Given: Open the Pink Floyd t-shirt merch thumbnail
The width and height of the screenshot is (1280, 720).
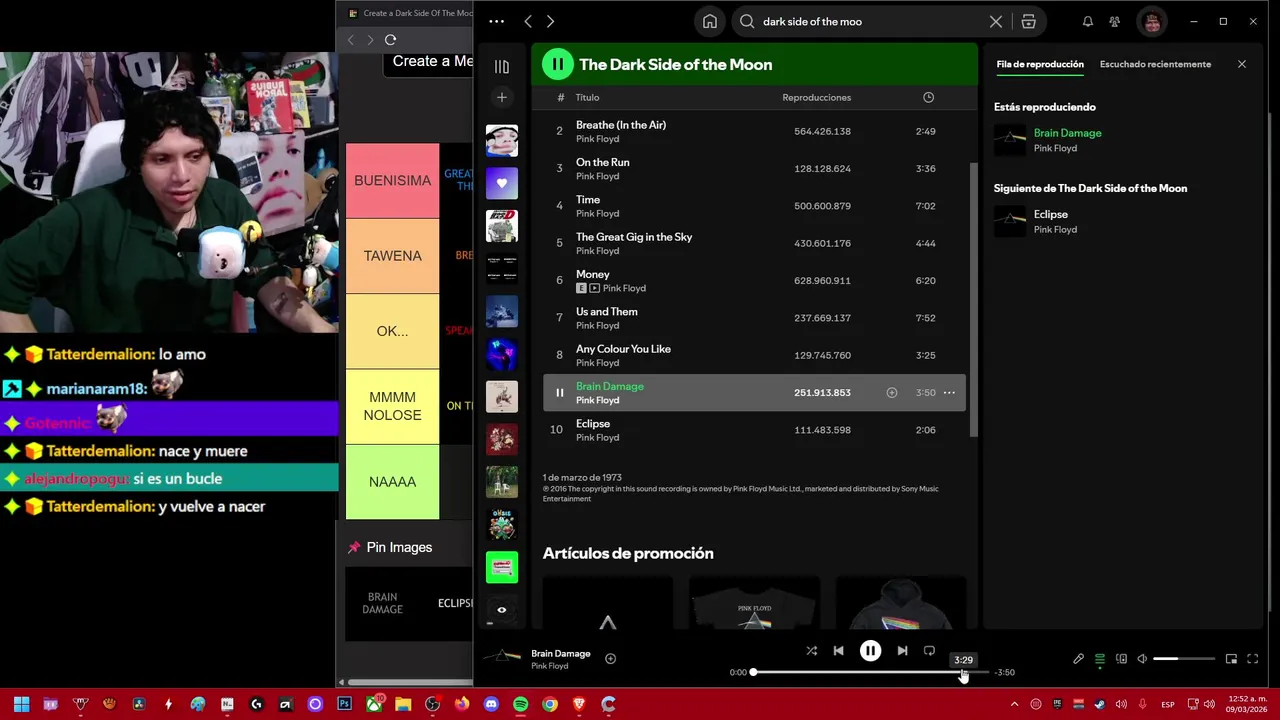Looking at the screenshot, I should (754, 603).
